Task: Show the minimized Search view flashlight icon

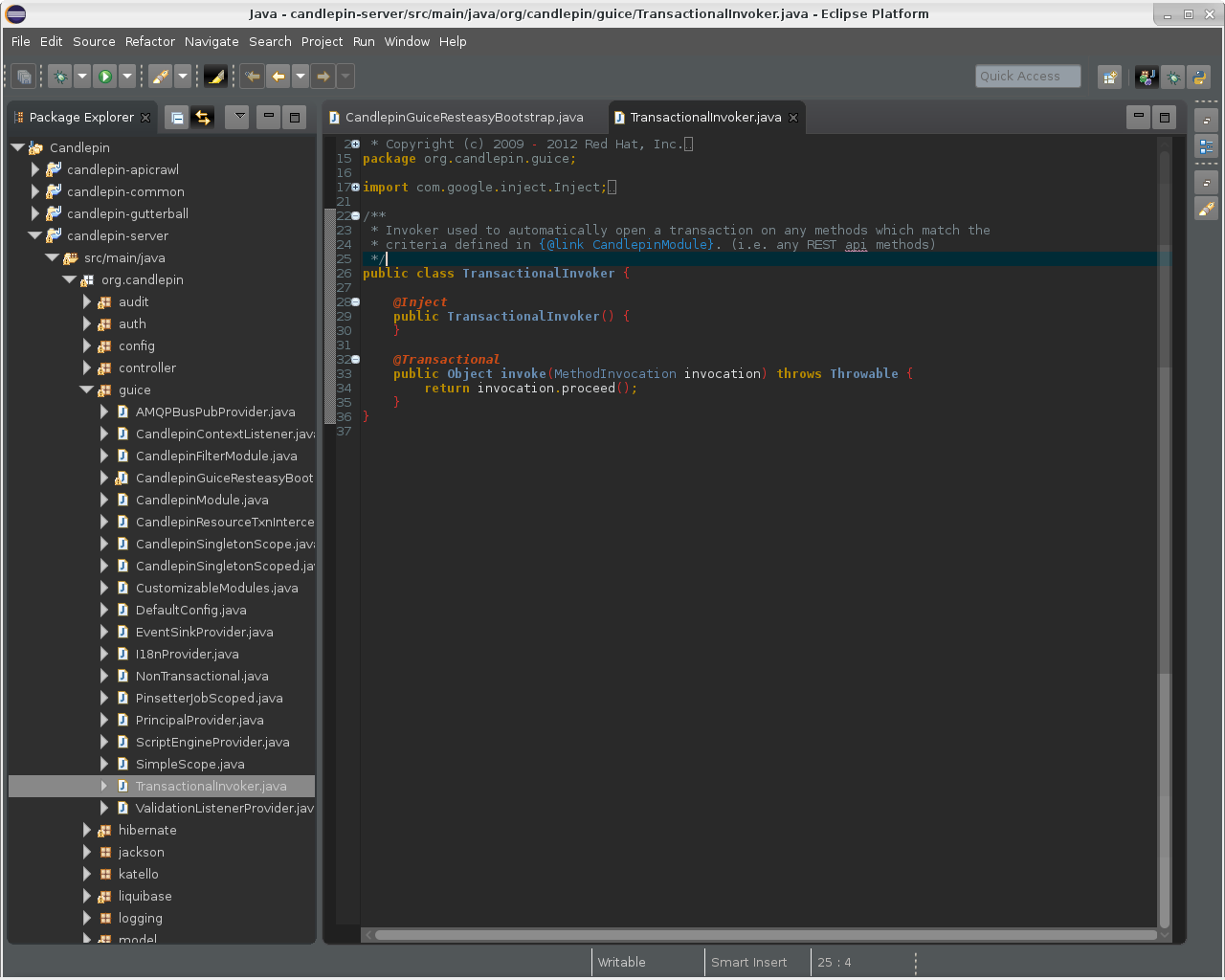Action: coord(1206,208)
